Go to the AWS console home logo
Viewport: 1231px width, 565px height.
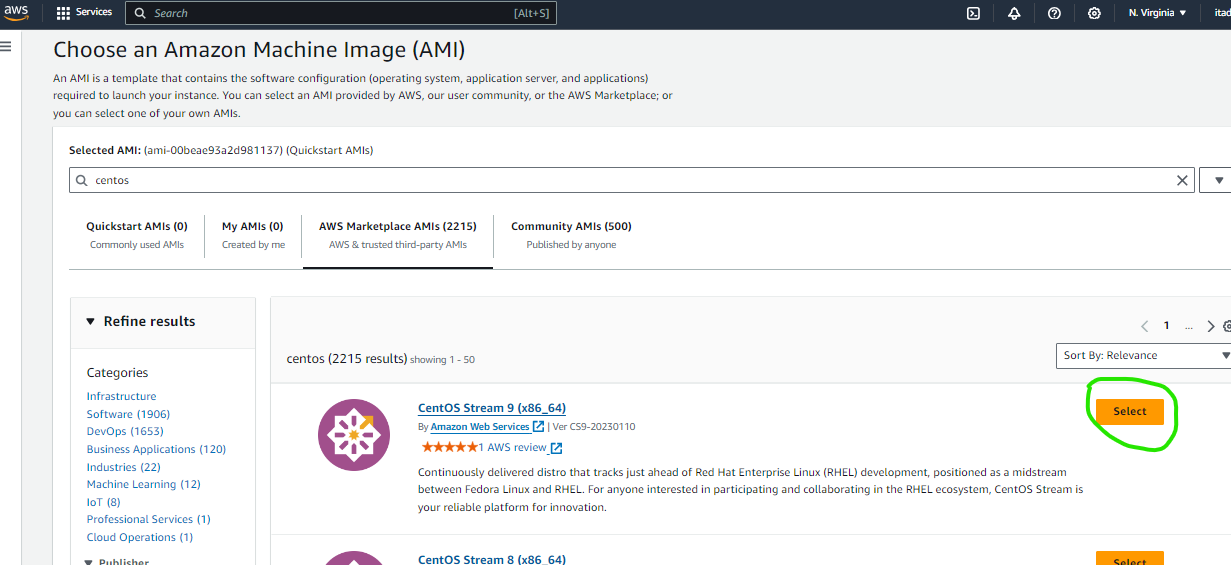coord(17,13)
